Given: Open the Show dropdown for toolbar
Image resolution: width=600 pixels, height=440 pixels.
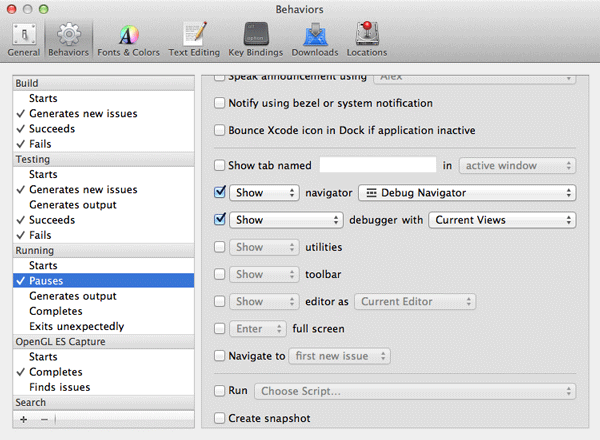Looking at the screenshot, I should (264, 274).
